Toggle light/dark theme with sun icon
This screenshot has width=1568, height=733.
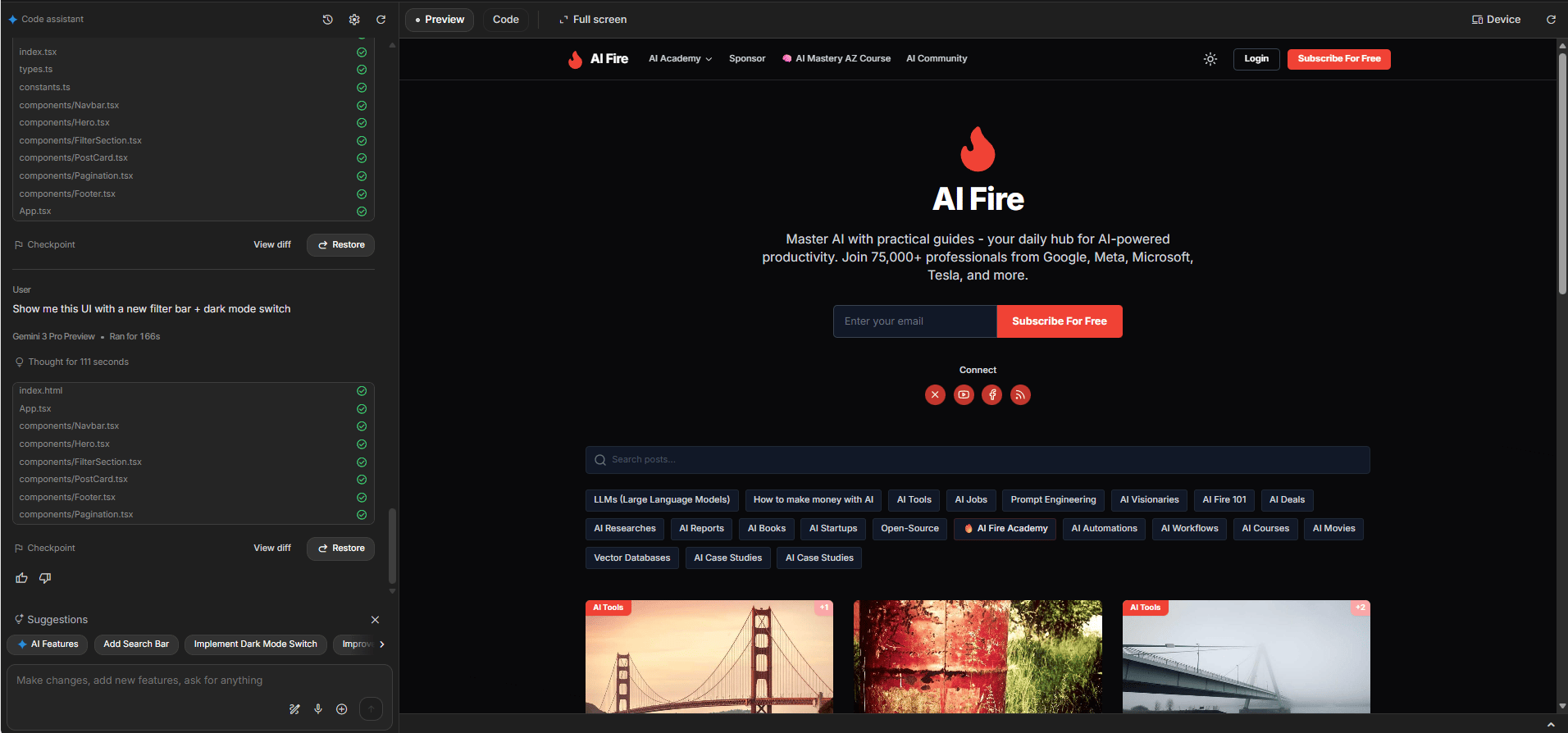click(1210, 59)
